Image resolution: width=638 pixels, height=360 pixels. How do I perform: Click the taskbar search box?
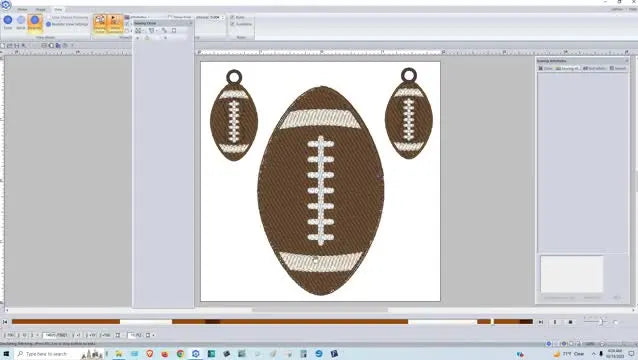(x=59, y=354)
